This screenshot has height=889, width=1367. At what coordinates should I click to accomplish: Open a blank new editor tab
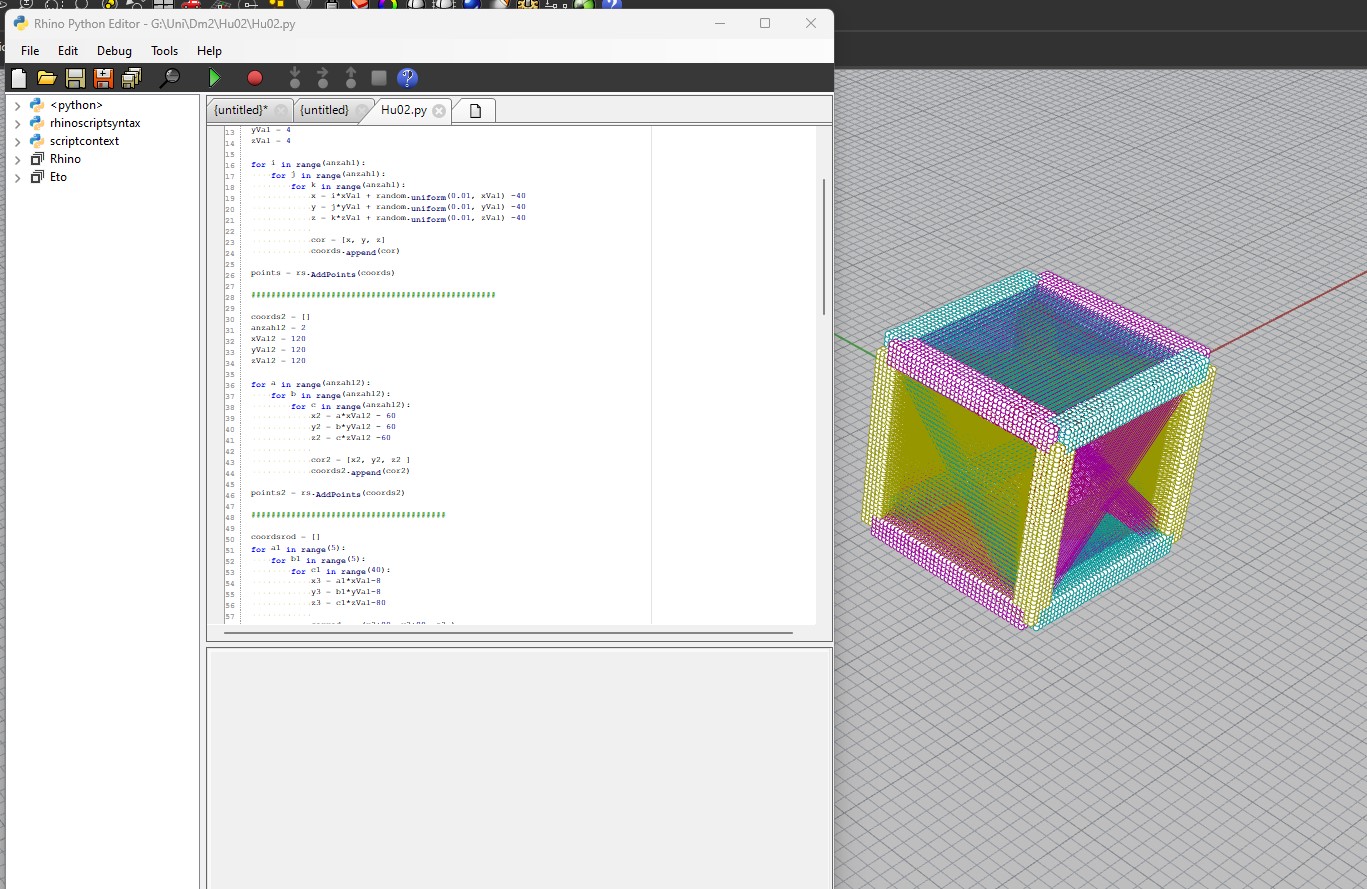coord(473,110)
